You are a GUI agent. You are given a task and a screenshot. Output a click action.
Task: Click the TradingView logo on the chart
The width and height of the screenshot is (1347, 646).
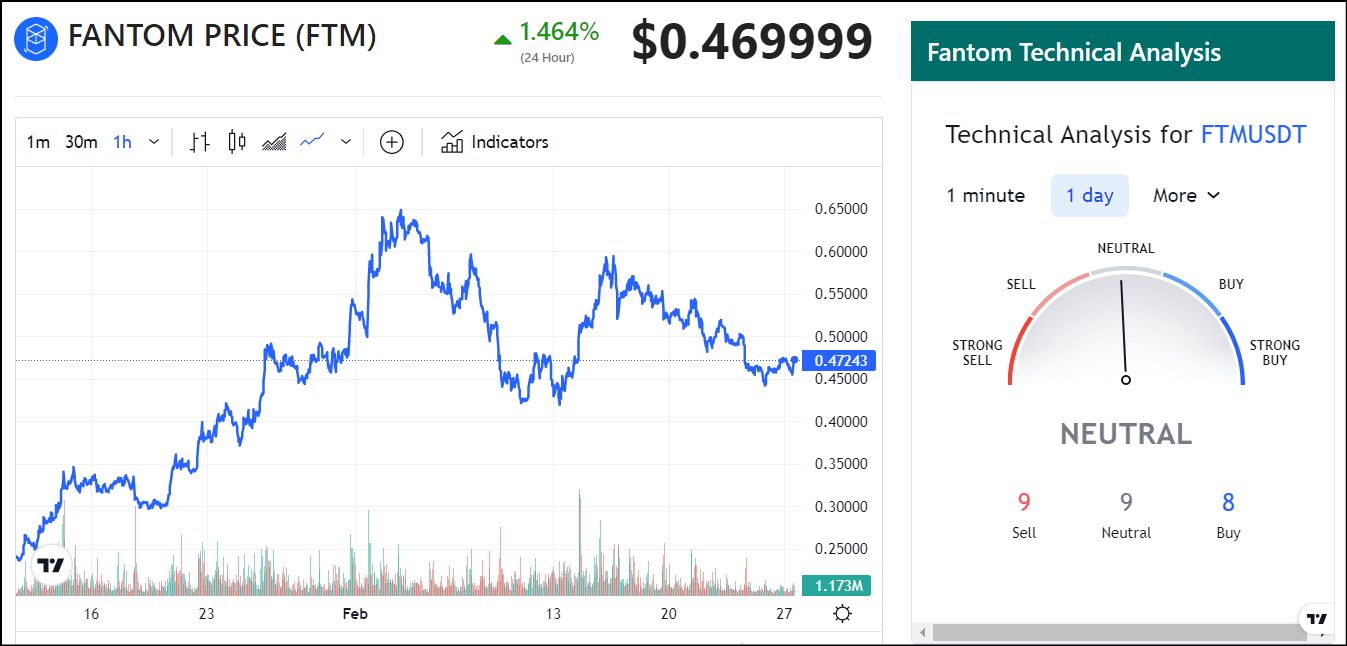point(50,565)
